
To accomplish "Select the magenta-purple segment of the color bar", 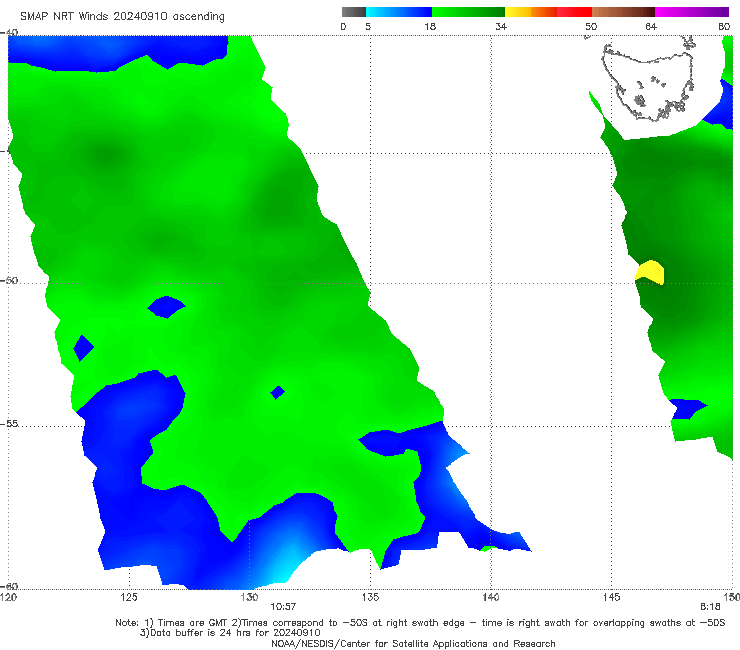I will coord(692,12).
